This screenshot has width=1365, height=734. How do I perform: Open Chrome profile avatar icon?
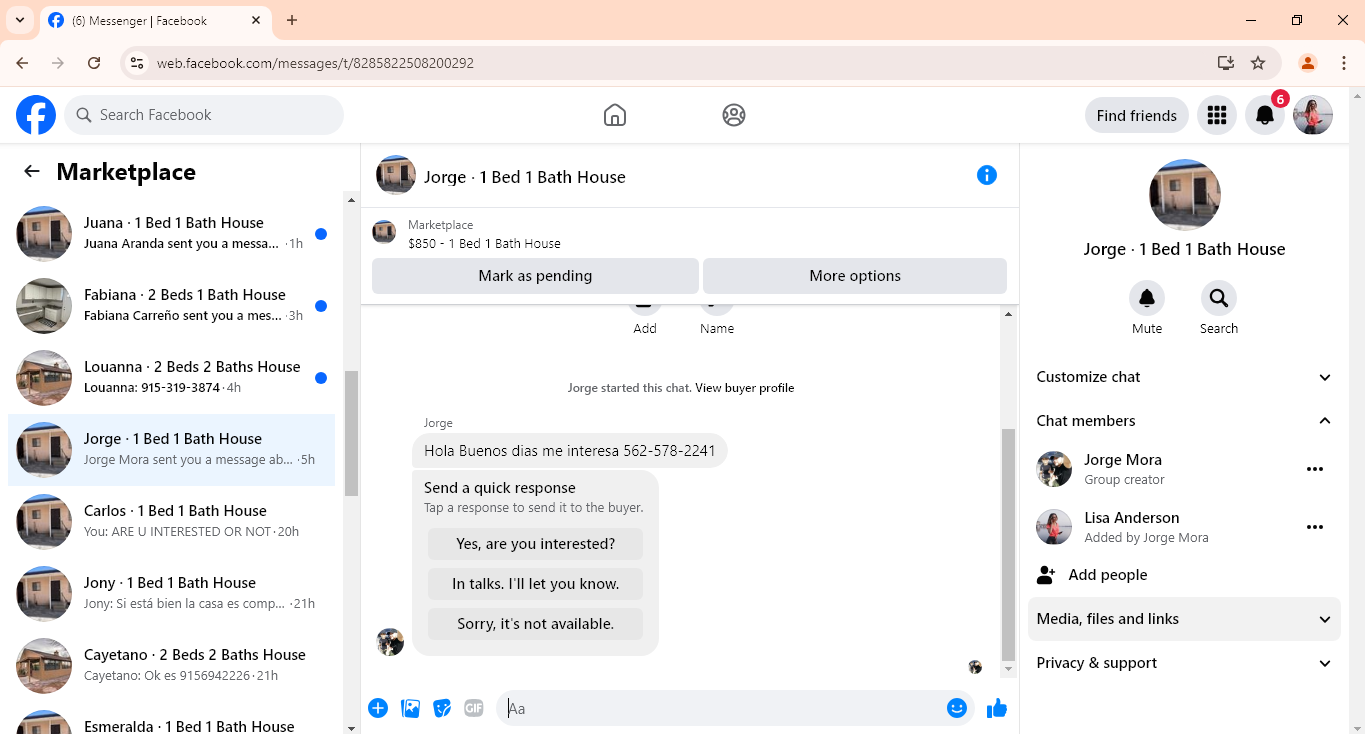point(1308,63)
